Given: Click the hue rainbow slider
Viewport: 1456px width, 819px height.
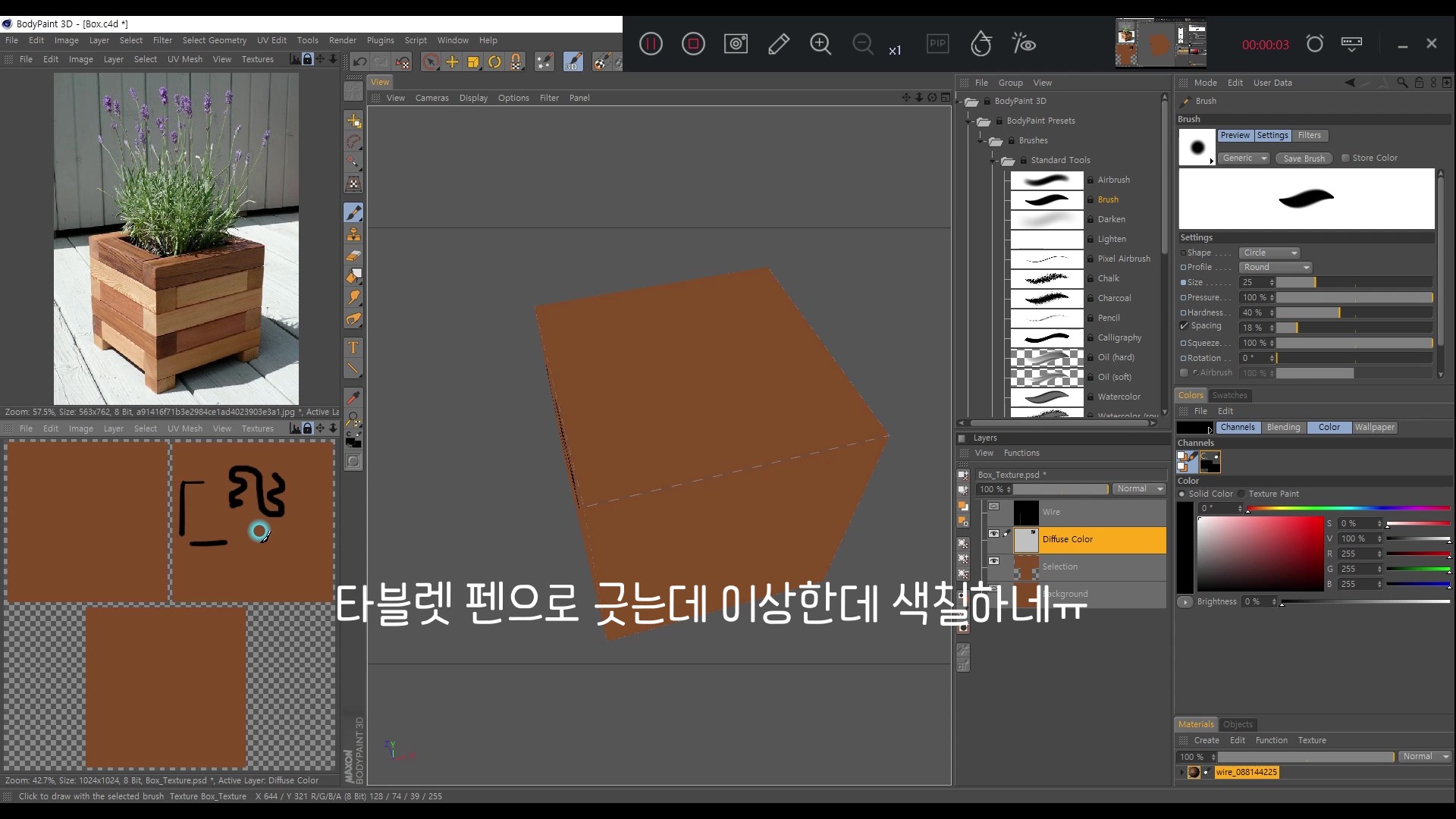Looking at the screenshot, I should [x=1348, y=508].
